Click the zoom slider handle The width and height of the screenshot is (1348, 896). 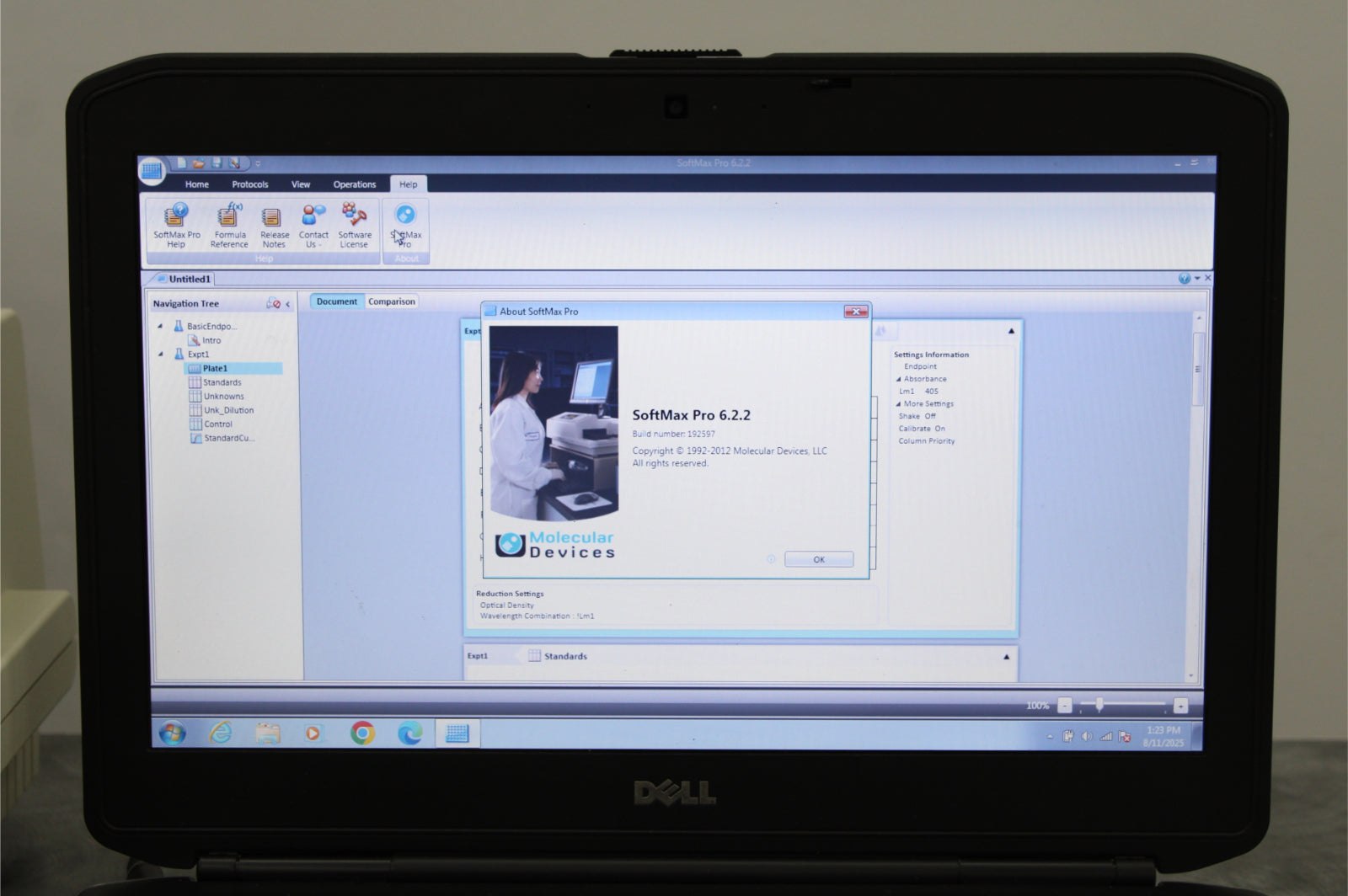(x=1099, y=705)
